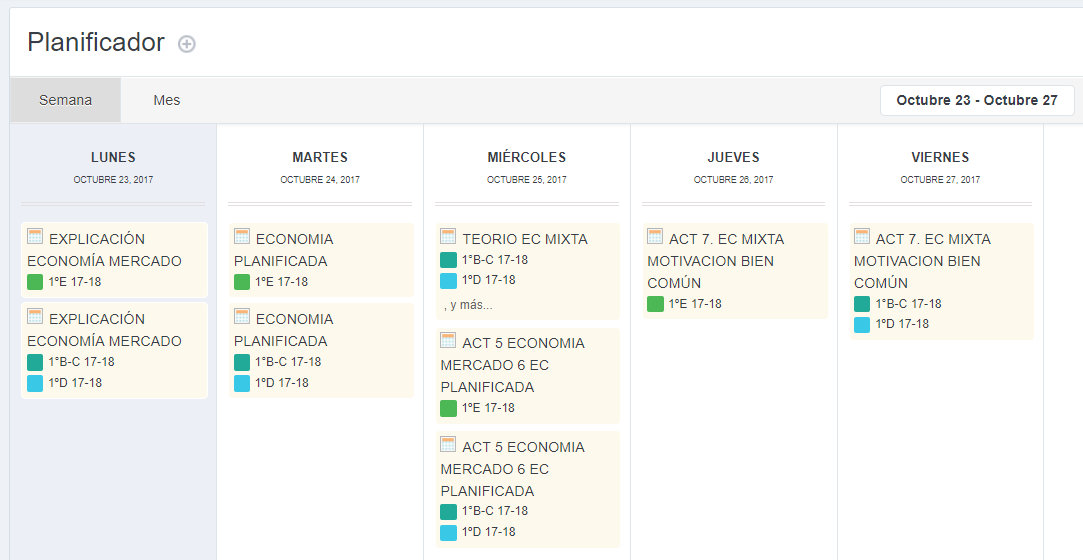The image size is (1083, 560).
Task: Click green 1ºE 17-18 swatch on Monday's first card
Action: (x=35, y=282)
